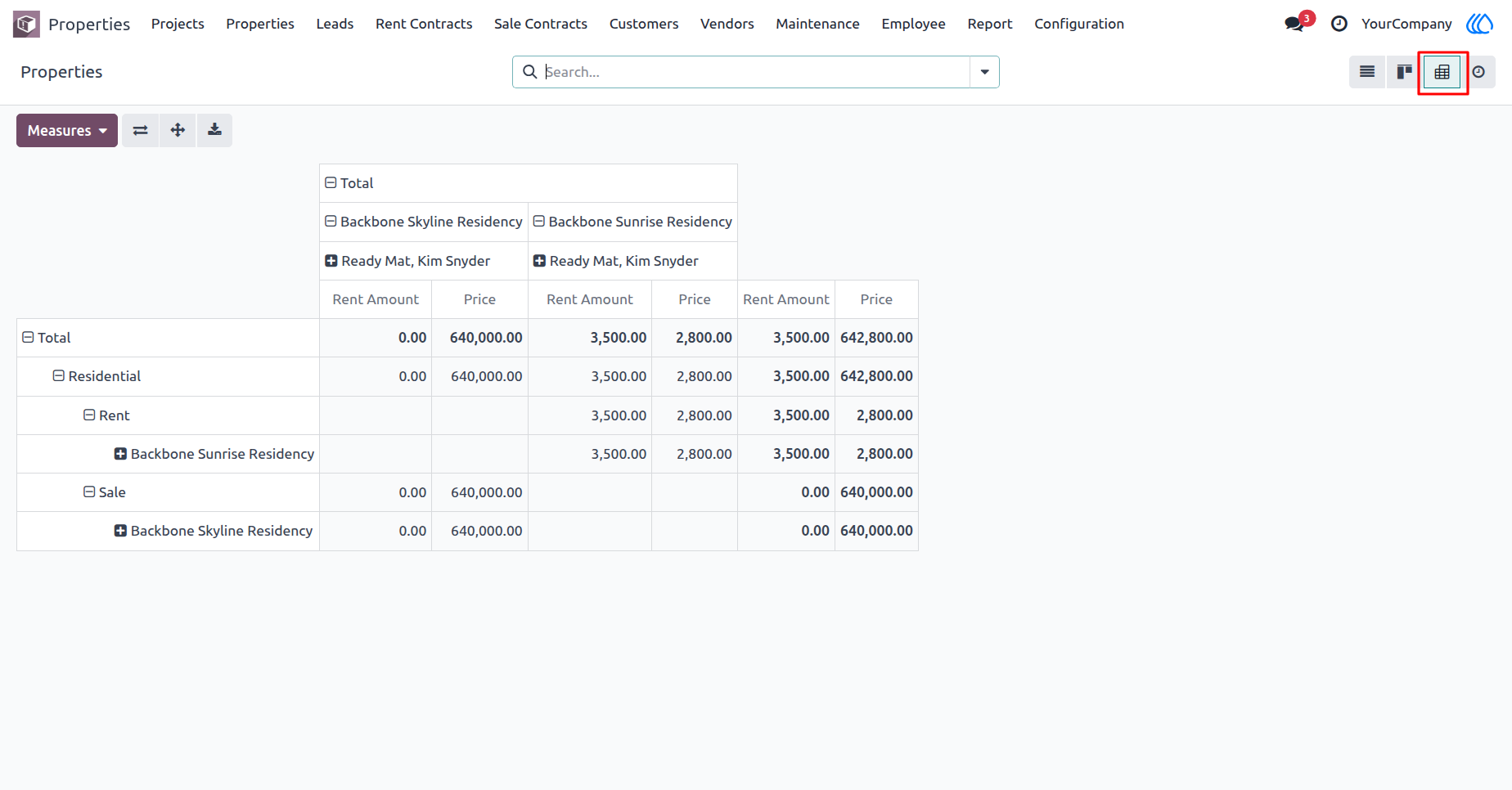Download the pivot table as xlsx
The width and height of the screenshot is (1512, 790).
coord(214,130)
